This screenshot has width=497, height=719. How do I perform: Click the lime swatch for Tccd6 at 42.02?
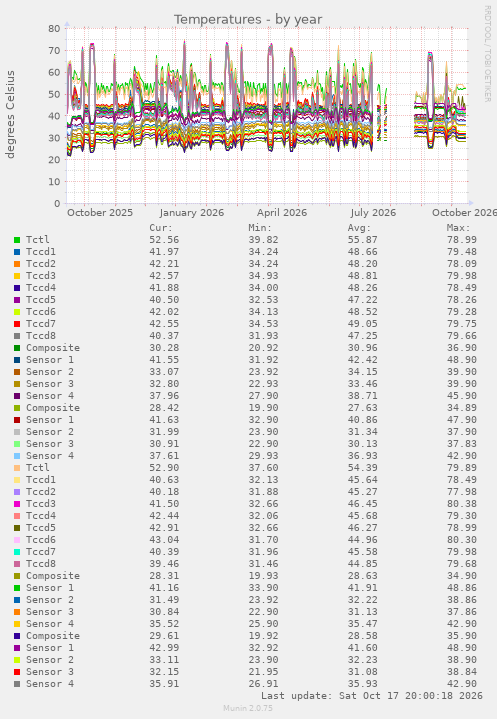[17, 312]
